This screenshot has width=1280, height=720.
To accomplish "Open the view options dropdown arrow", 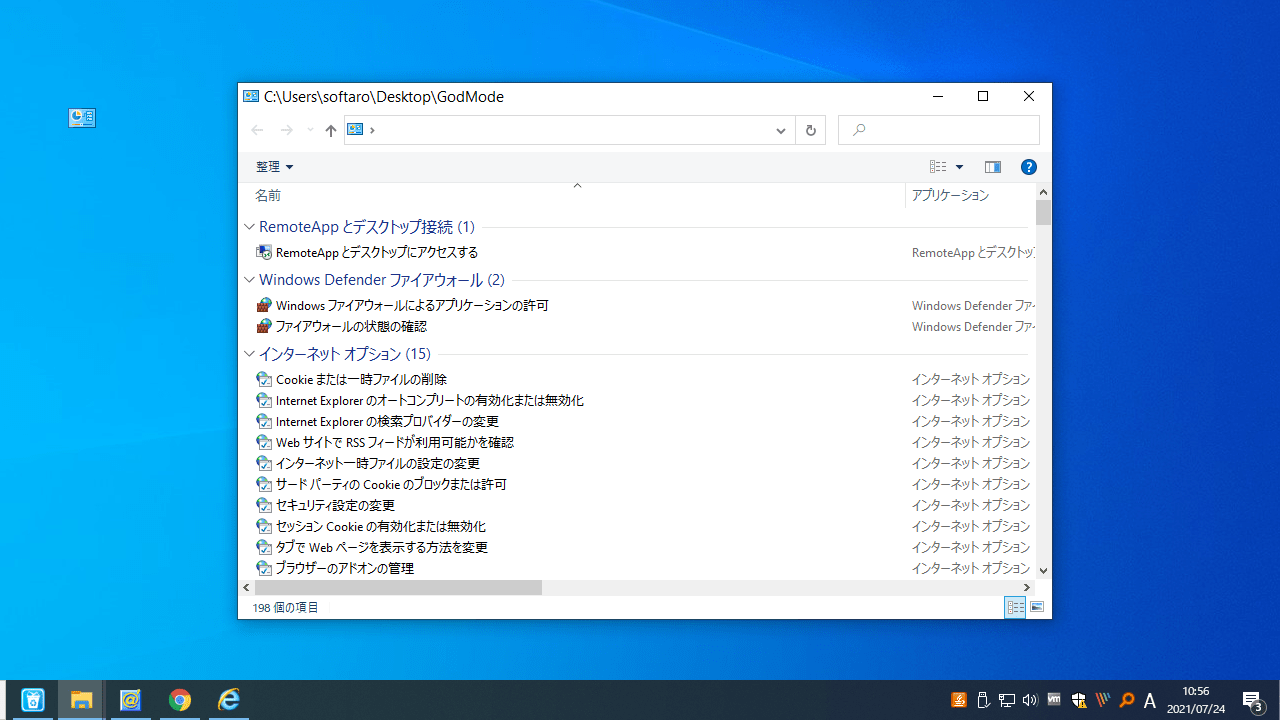I will point(959,167).
